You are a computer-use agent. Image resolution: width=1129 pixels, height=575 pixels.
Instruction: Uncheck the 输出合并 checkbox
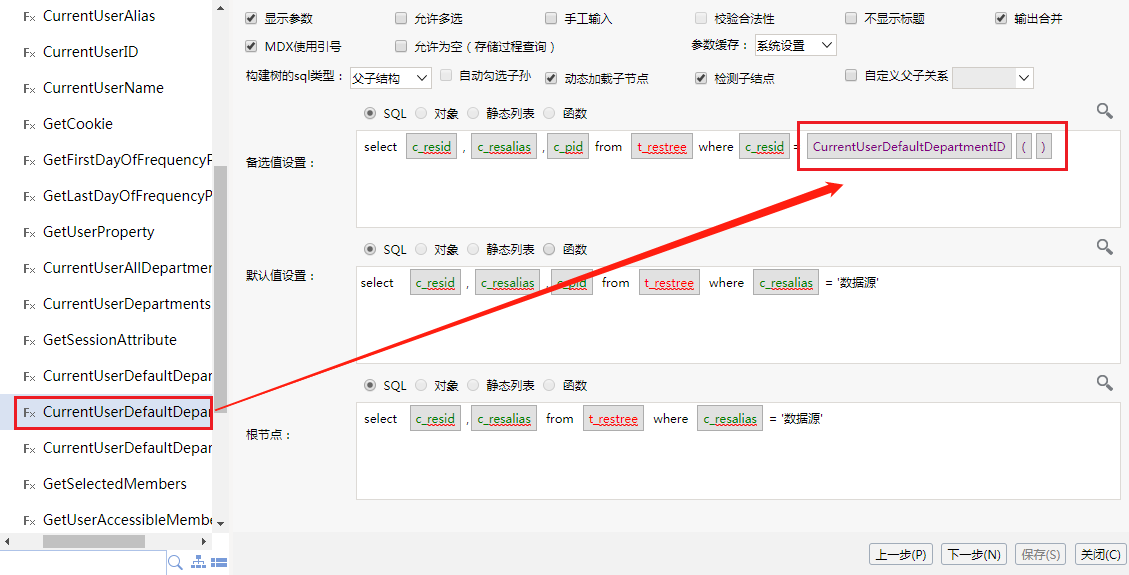[x=1001, y=18]
